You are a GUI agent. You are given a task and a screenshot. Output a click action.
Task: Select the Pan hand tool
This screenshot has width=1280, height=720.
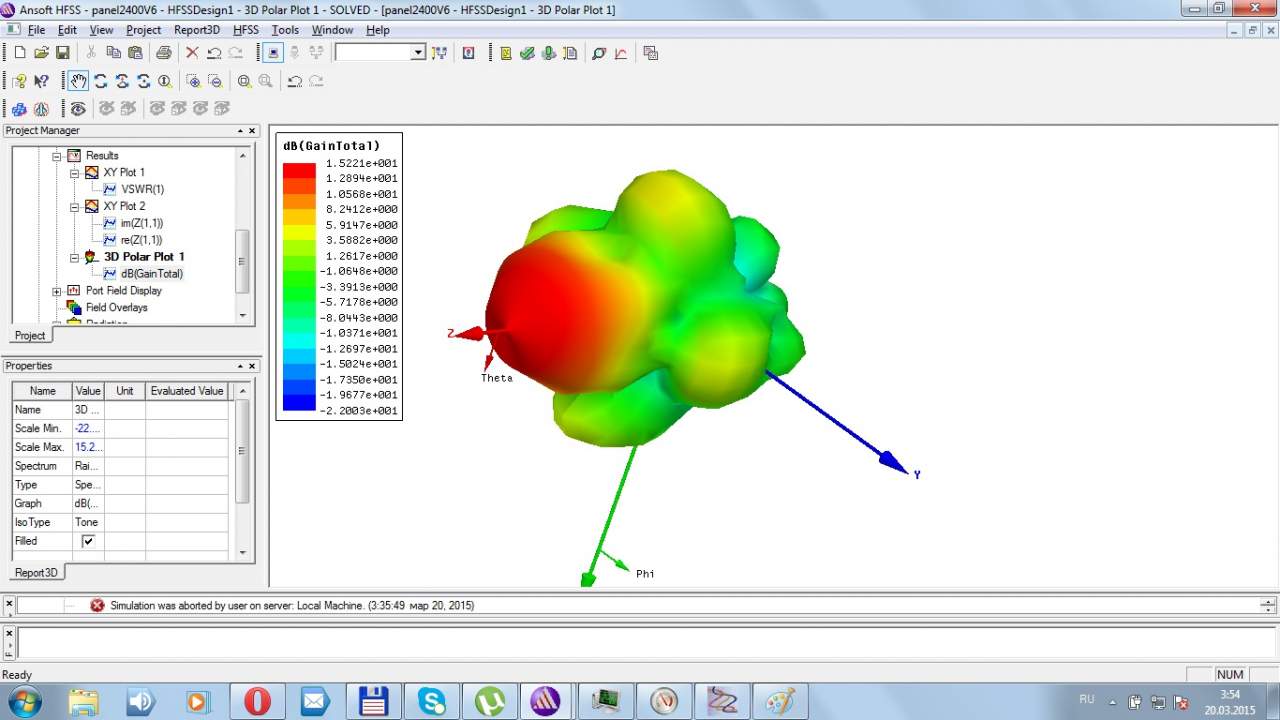pyautogui.click(x=78, y=81)
